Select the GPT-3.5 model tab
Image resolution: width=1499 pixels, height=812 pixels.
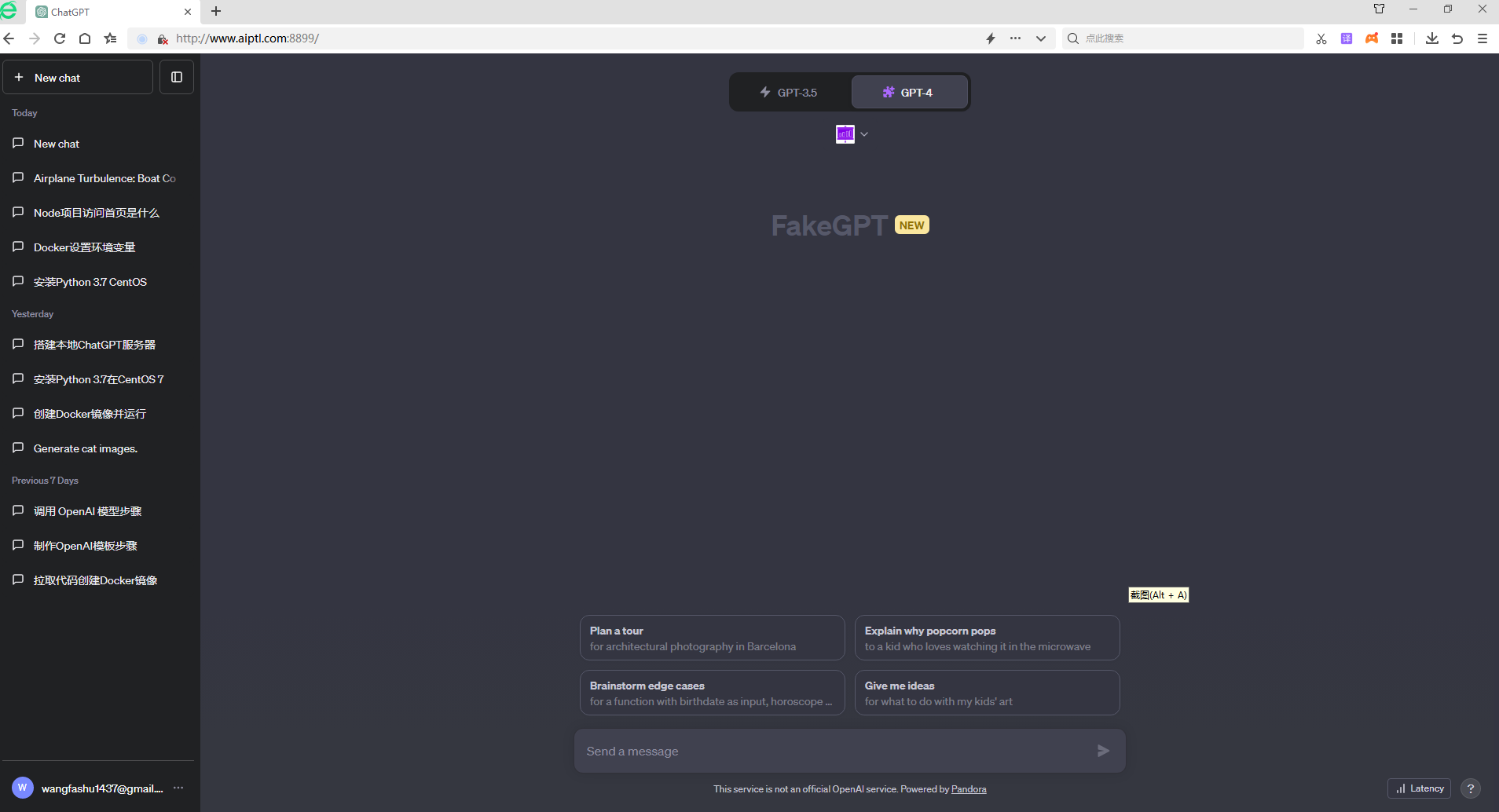[x=790, y=92]
